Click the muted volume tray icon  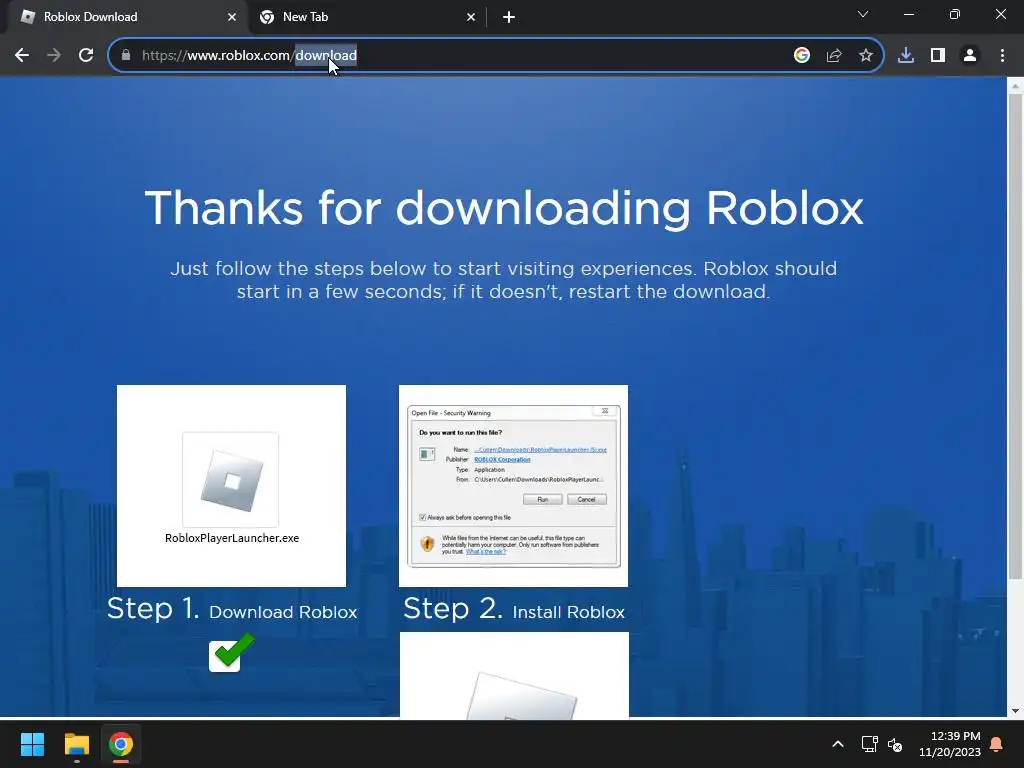[x=895, y=744]
